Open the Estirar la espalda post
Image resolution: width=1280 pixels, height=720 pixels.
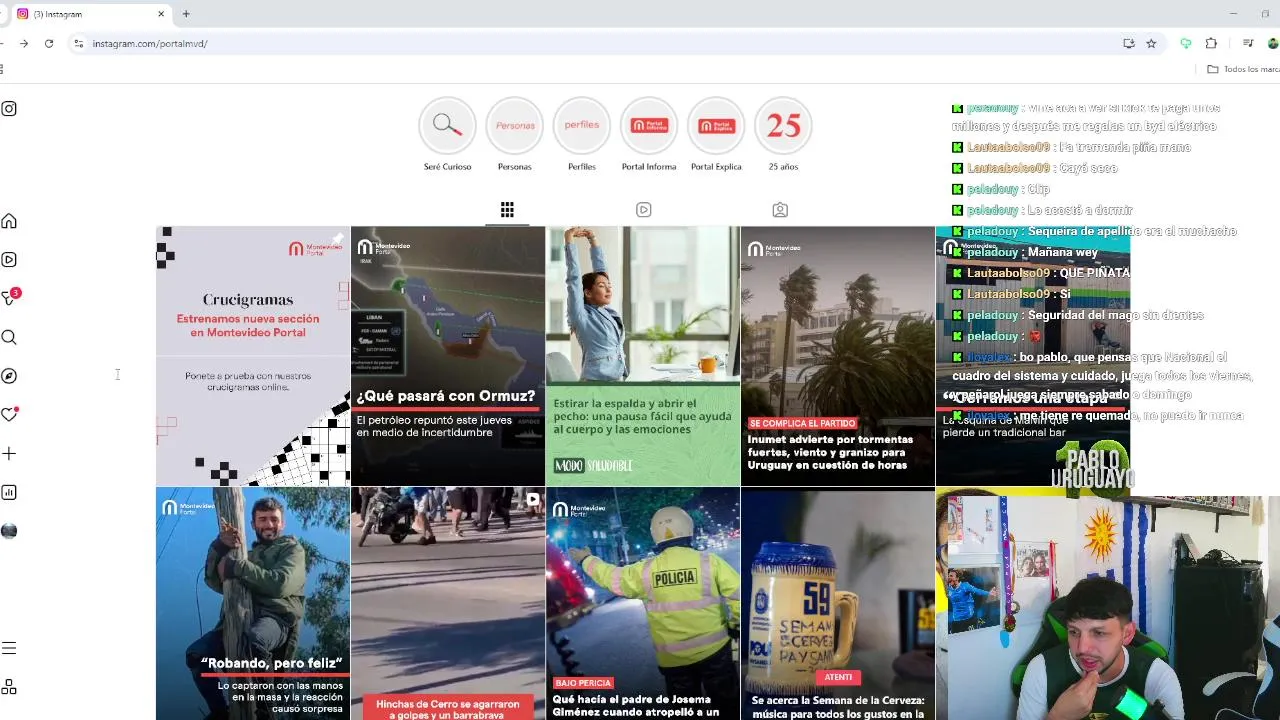point(643,356)
